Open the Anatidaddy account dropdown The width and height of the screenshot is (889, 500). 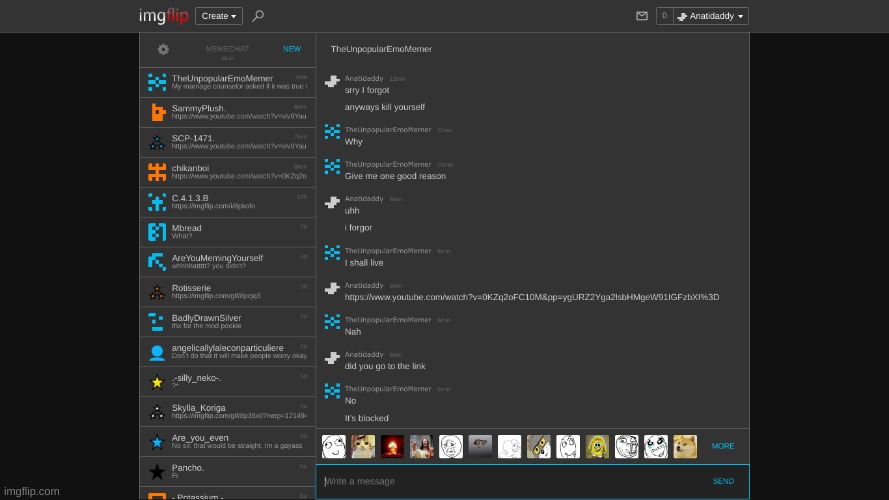711,16
